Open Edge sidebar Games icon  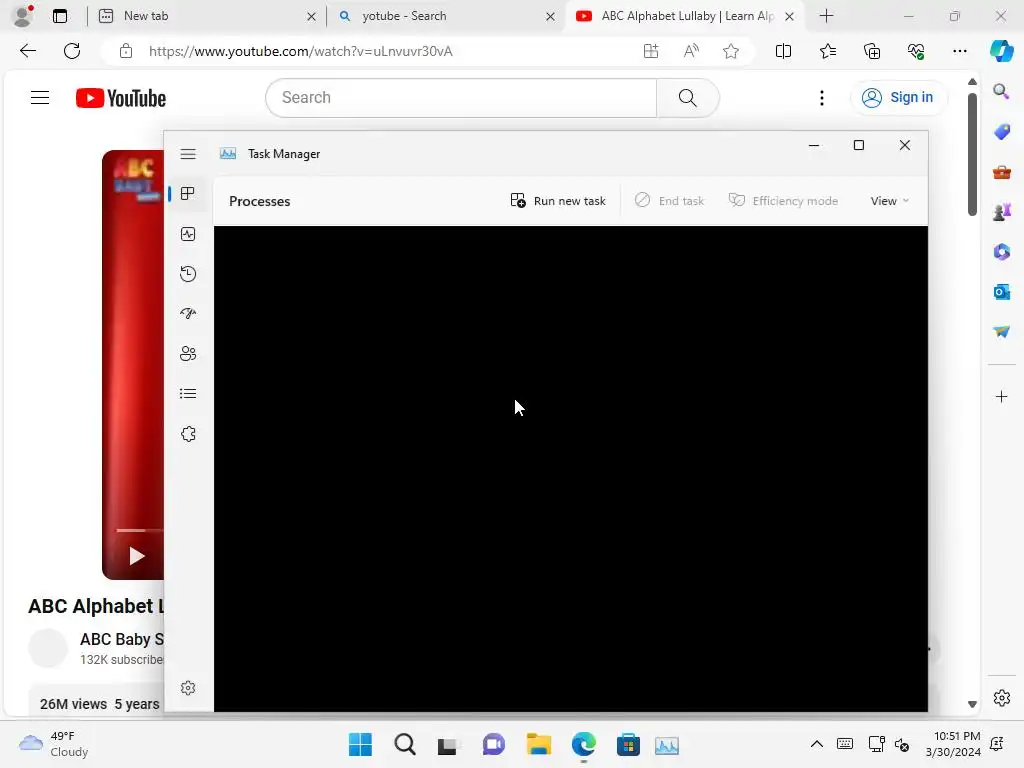[x=1001, y=212]
